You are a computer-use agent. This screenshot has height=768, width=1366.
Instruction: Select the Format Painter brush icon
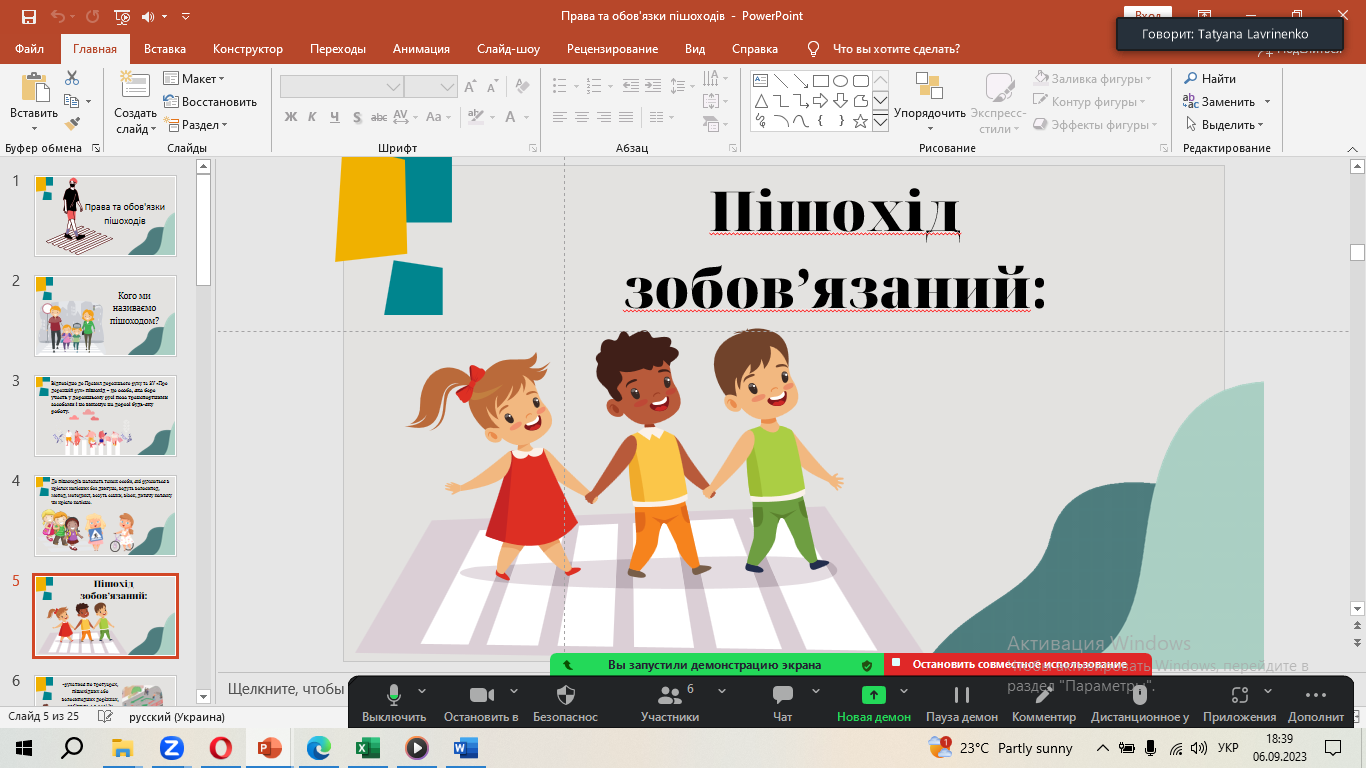[72, 124]
